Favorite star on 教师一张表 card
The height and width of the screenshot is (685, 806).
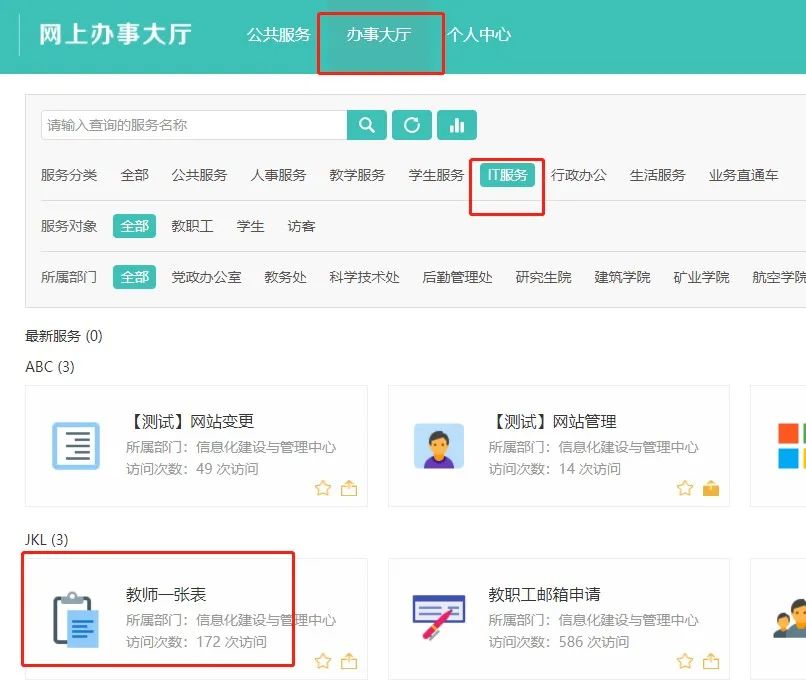tap(323, 661)
